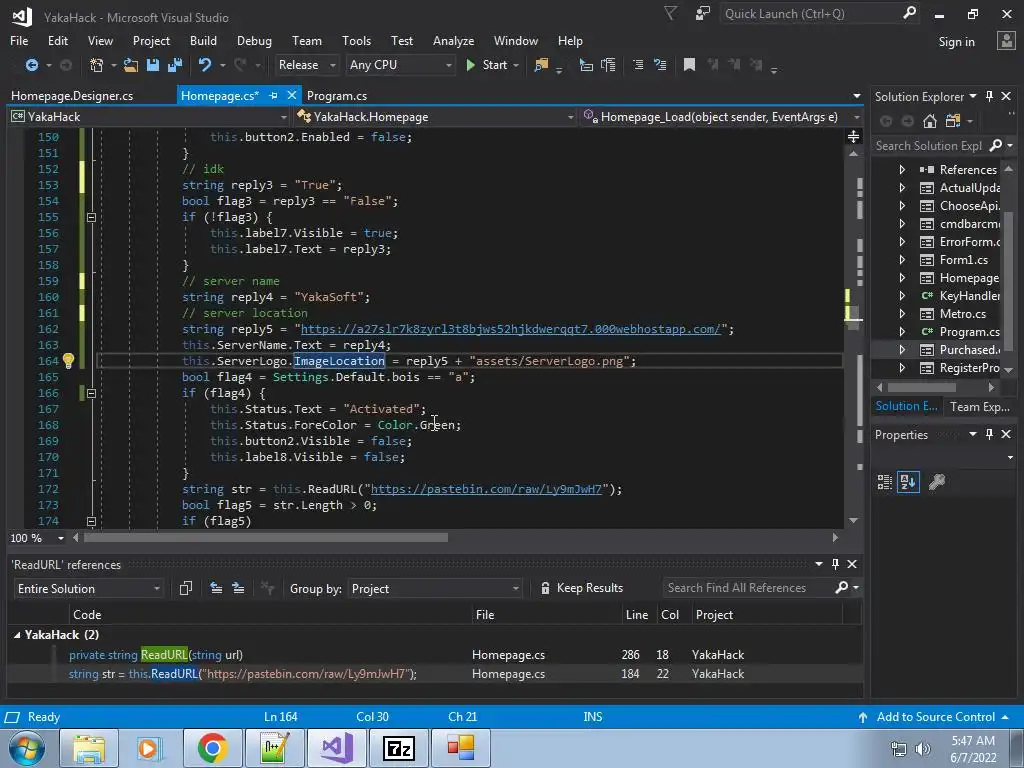Go to next location in references list
1024x768 pixels.
click(238, 588)
